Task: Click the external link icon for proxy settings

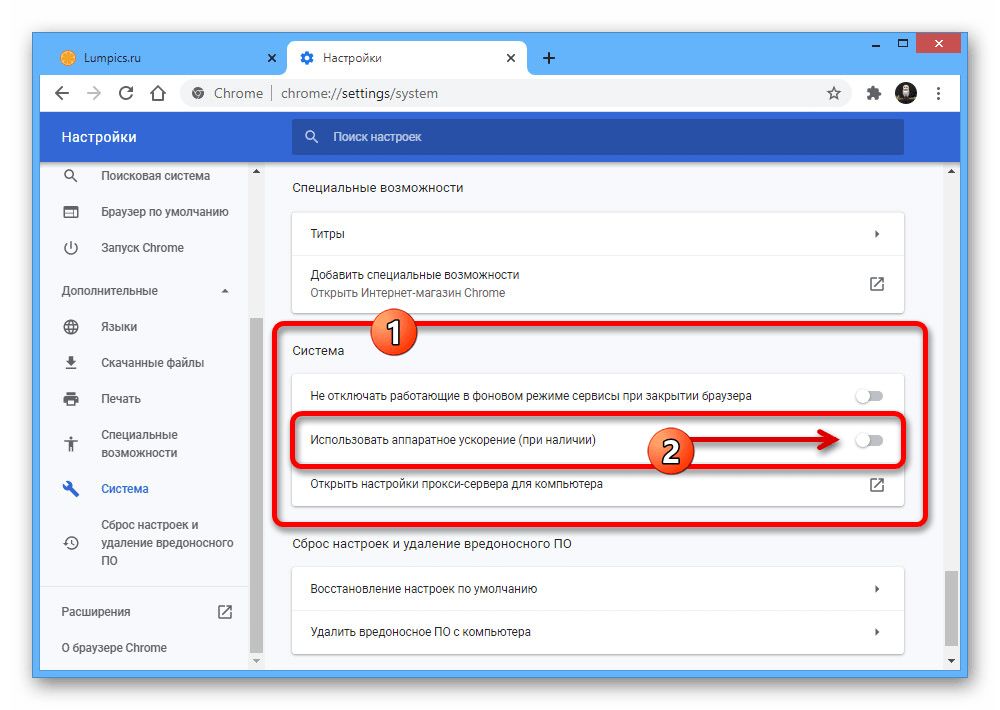Action: pos(877,485)
